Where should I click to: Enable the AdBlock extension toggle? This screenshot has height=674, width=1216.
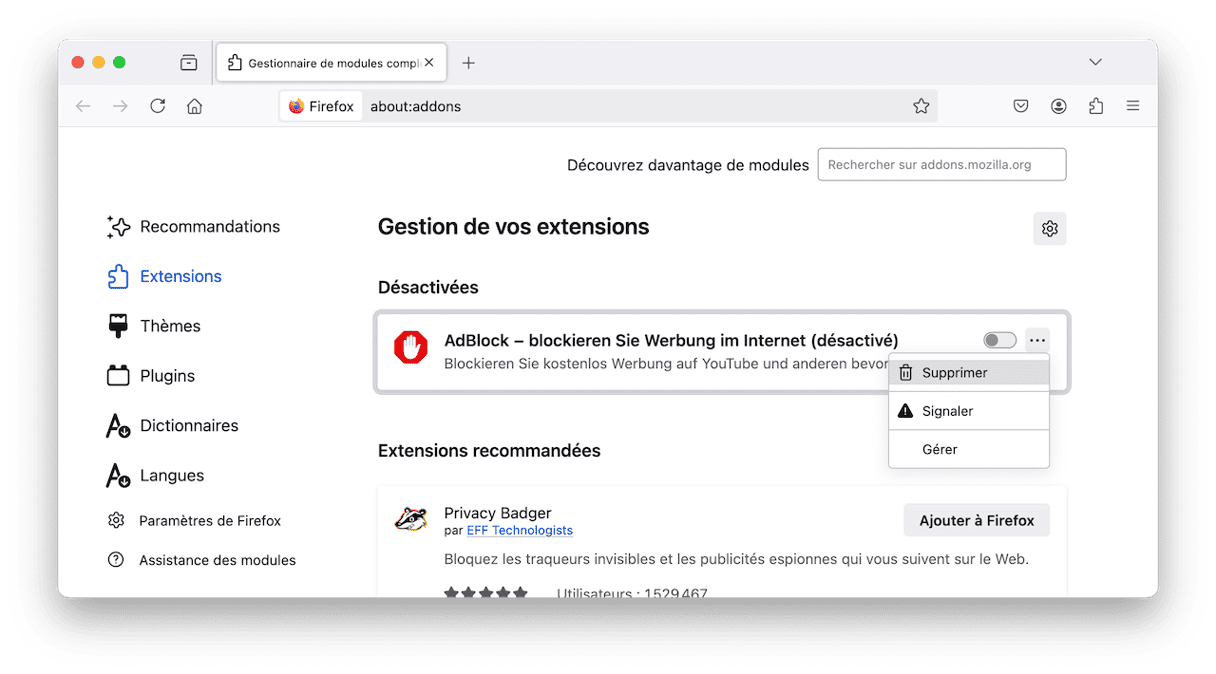point(1000,341)
